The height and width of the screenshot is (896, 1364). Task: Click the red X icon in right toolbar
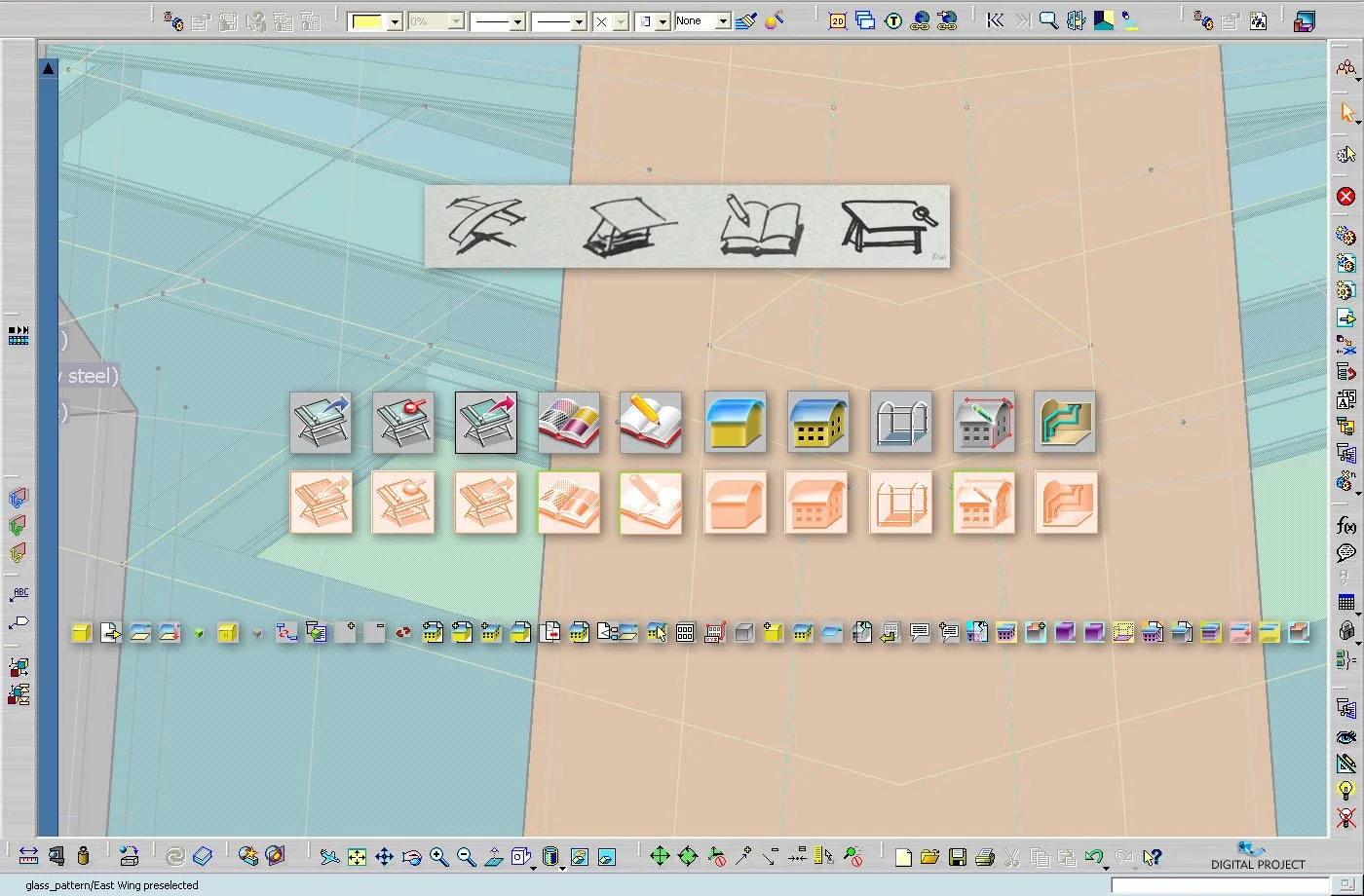click(1346, 197)
